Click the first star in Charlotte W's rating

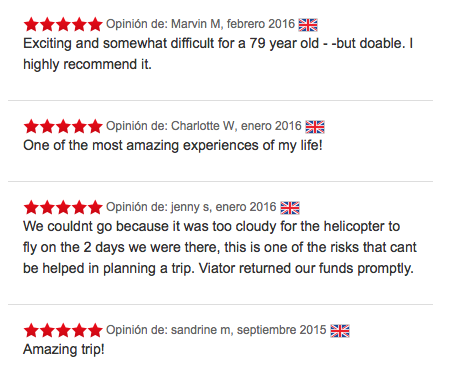pos(31,126)
